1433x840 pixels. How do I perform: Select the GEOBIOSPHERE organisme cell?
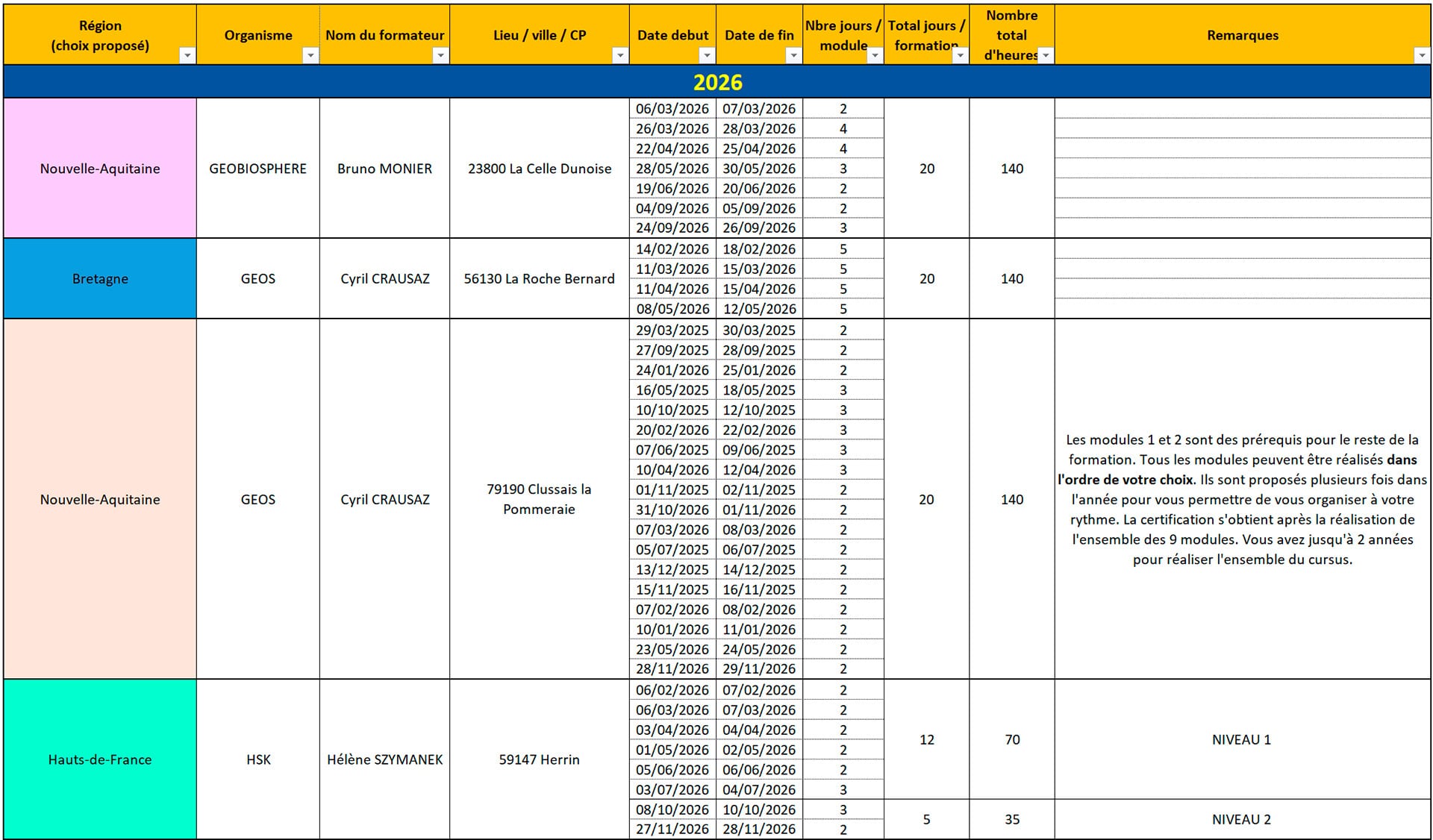pos(258,169)
